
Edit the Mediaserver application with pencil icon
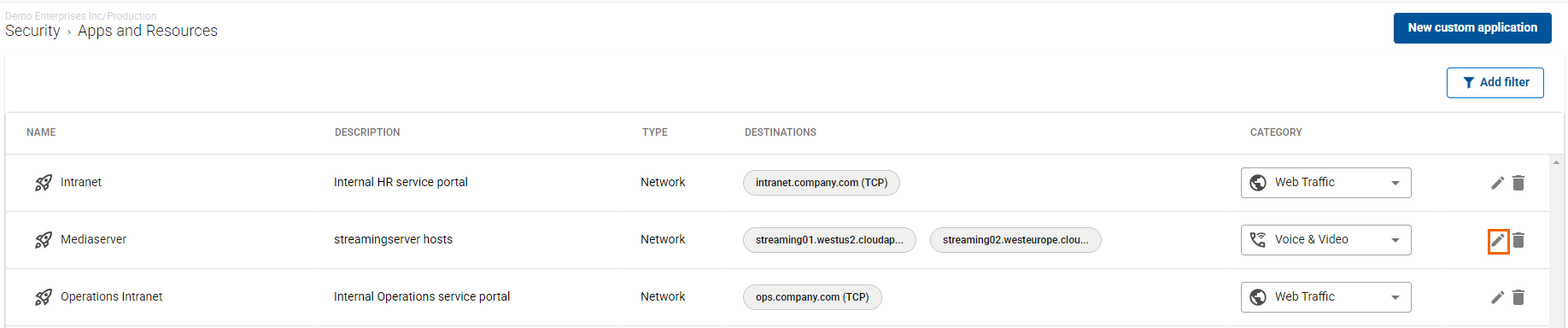tap(1498, 241)
